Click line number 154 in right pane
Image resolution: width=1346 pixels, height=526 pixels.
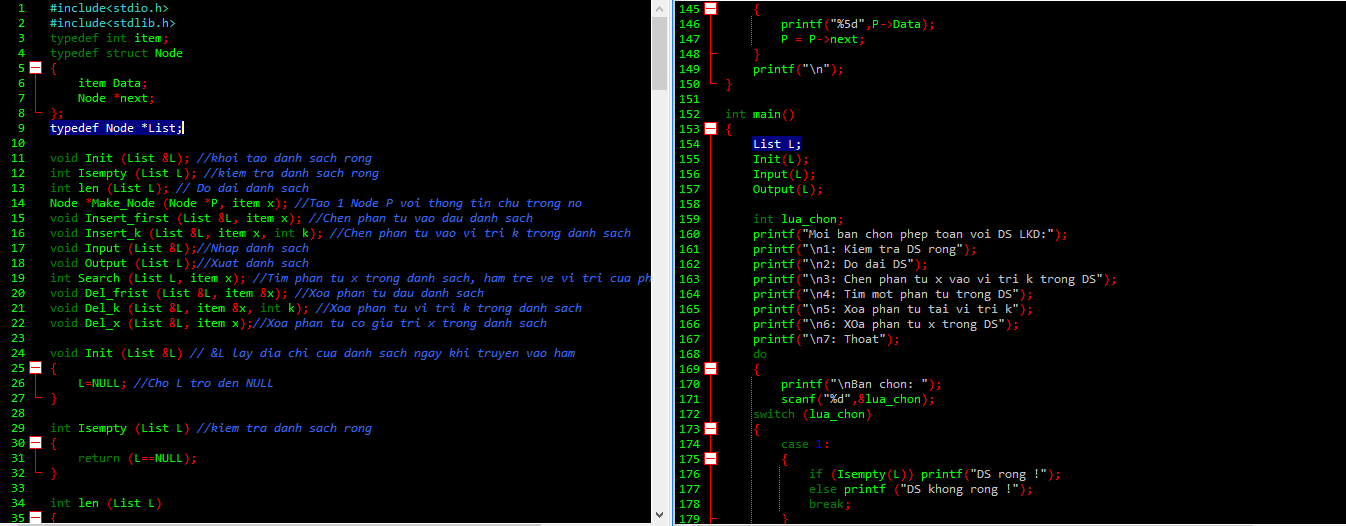point(690,144)
